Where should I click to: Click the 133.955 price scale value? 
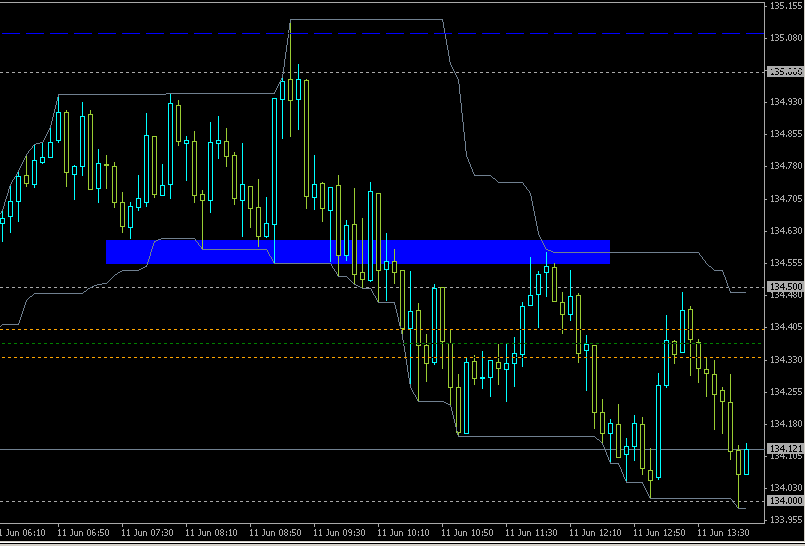point(786,520)
